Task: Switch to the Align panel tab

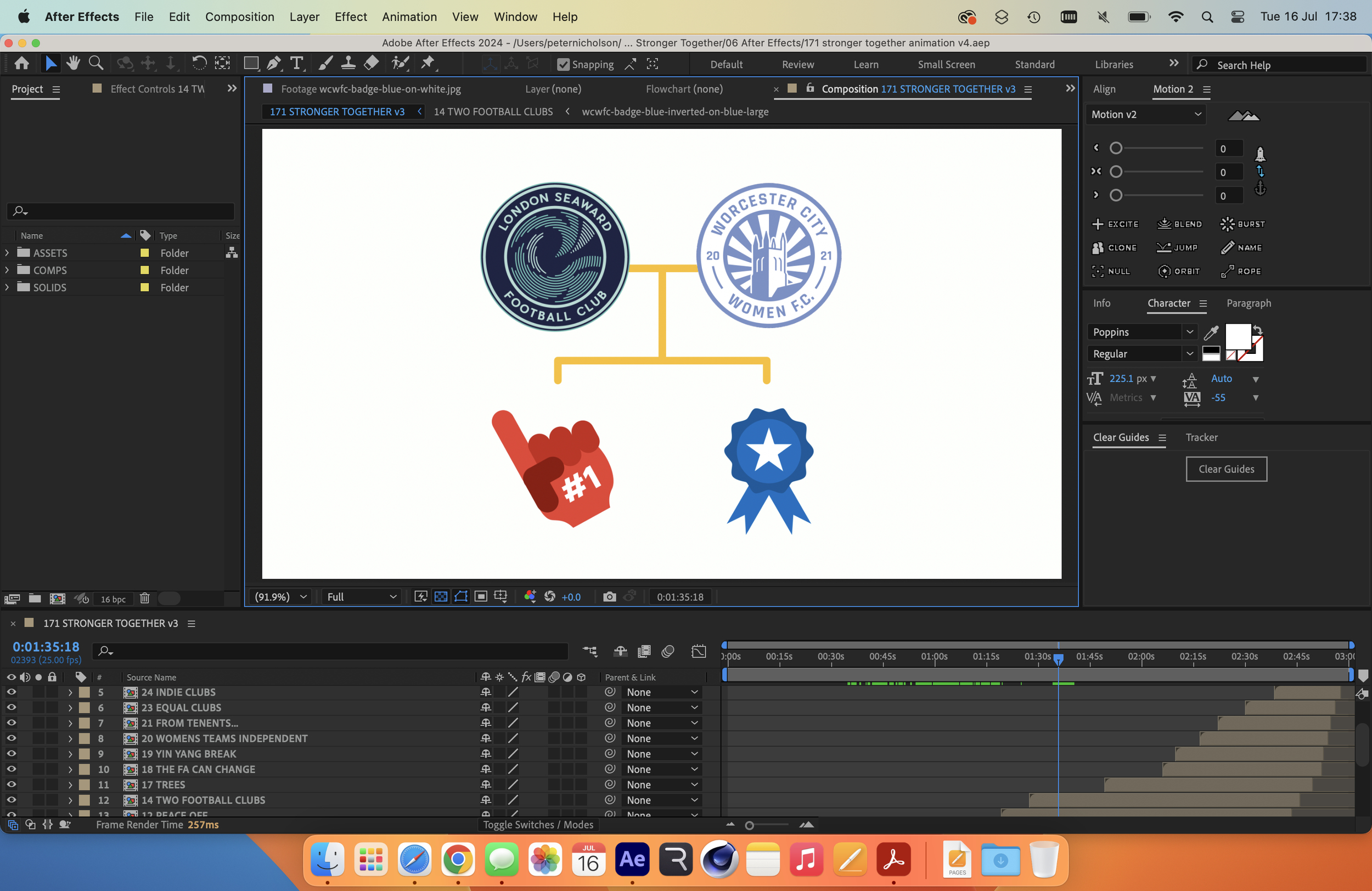Action: [x=1104, y=89]
